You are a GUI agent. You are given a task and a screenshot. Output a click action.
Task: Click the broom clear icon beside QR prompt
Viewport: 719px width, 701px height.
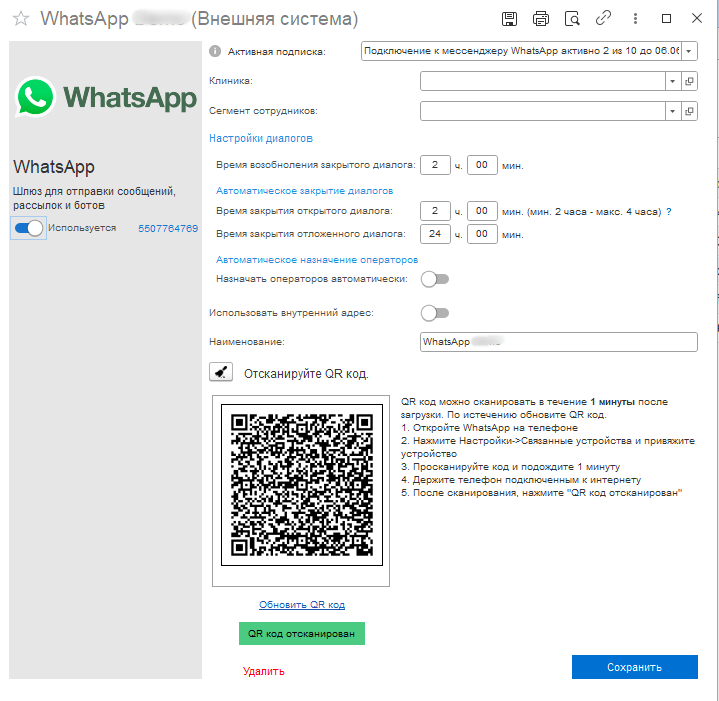tap(221, 372)
